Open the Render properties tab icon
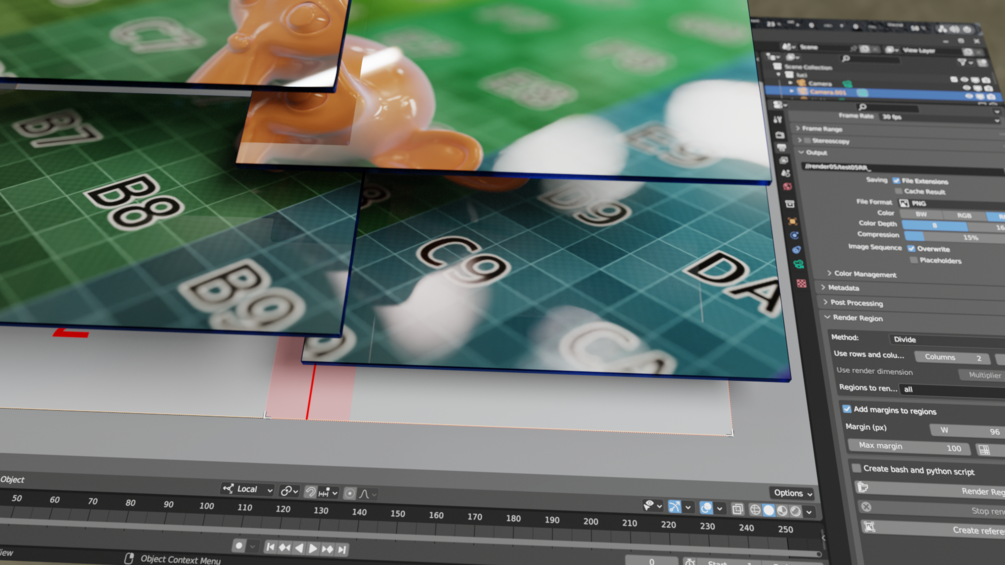The image size is (1005, 565). pos(780,135)
